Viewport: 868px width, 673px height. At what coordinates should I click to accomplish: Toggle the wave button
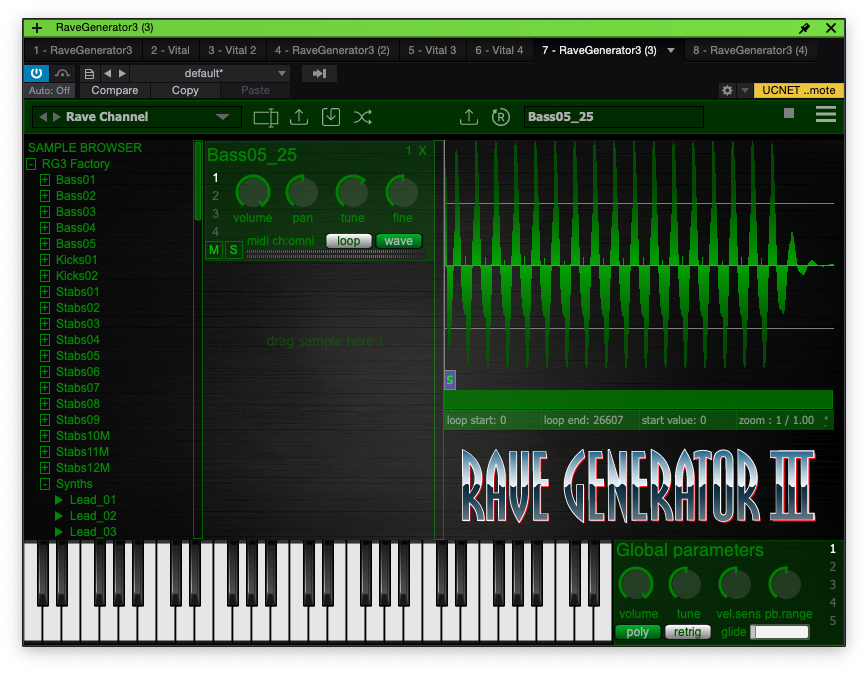pyautogui.click(x=399, y=241)
